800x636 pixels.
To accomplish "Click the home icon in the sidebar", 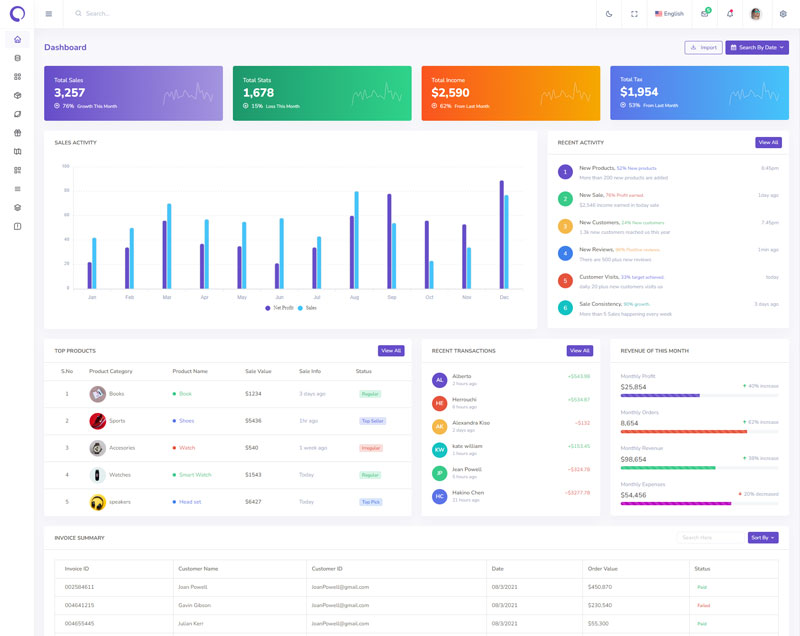I will click(17, 40).
